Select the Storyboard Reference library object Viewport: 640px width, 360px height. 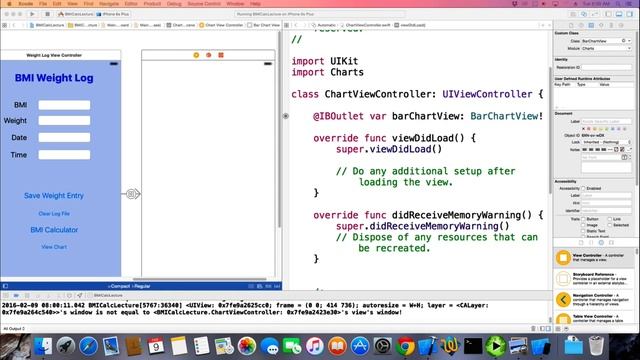pyautogui.click(x=594, y=279)
